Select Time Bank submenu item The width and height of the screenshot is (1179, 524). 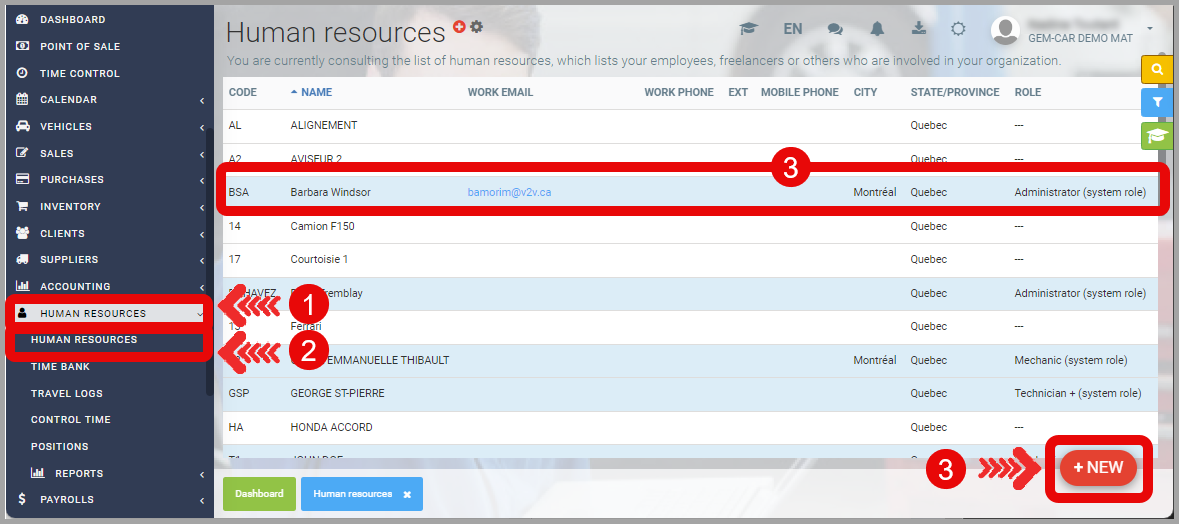[60, 367]
